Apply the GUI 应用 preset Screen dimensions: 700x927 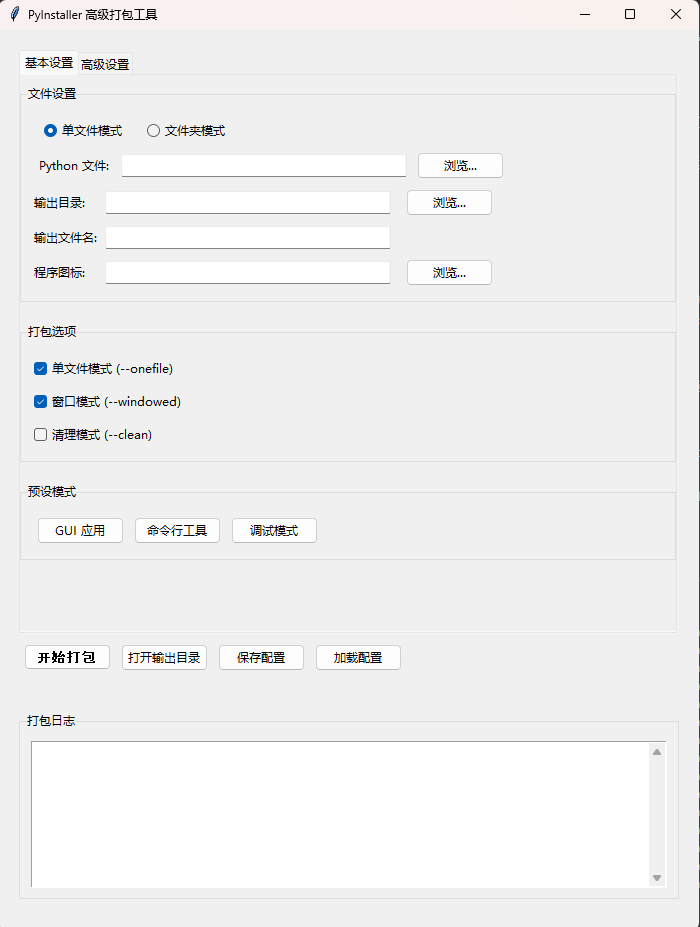(x=80, y=530)
